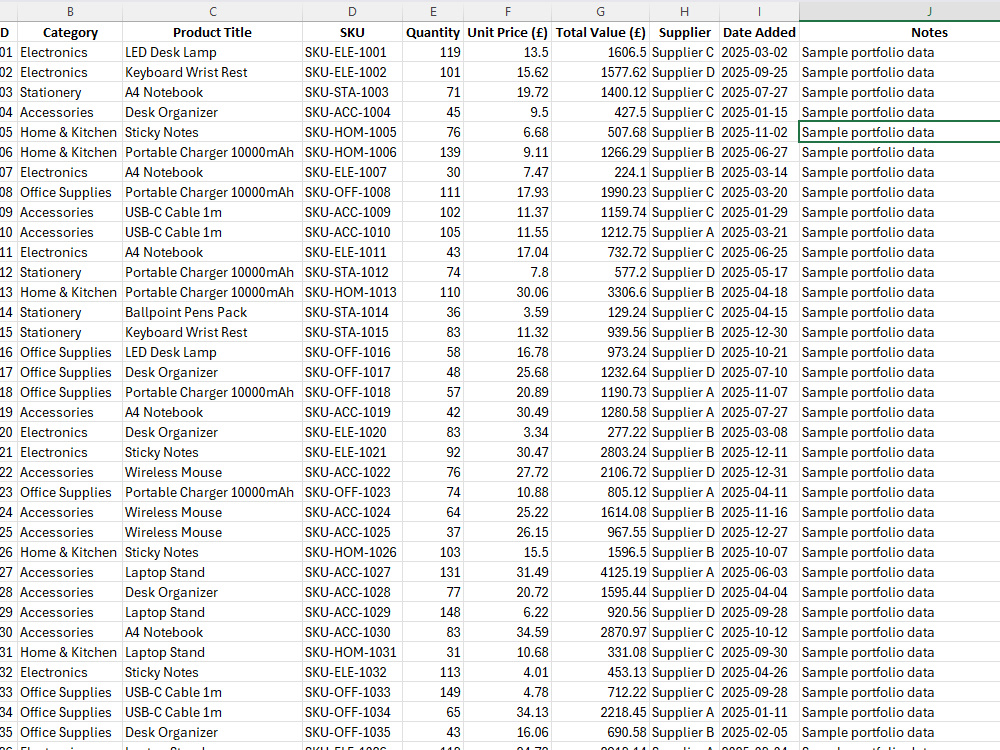1000x750 pixels.
Task: Click the Total Value (£) header cell
Action: [x=600, y=33]
